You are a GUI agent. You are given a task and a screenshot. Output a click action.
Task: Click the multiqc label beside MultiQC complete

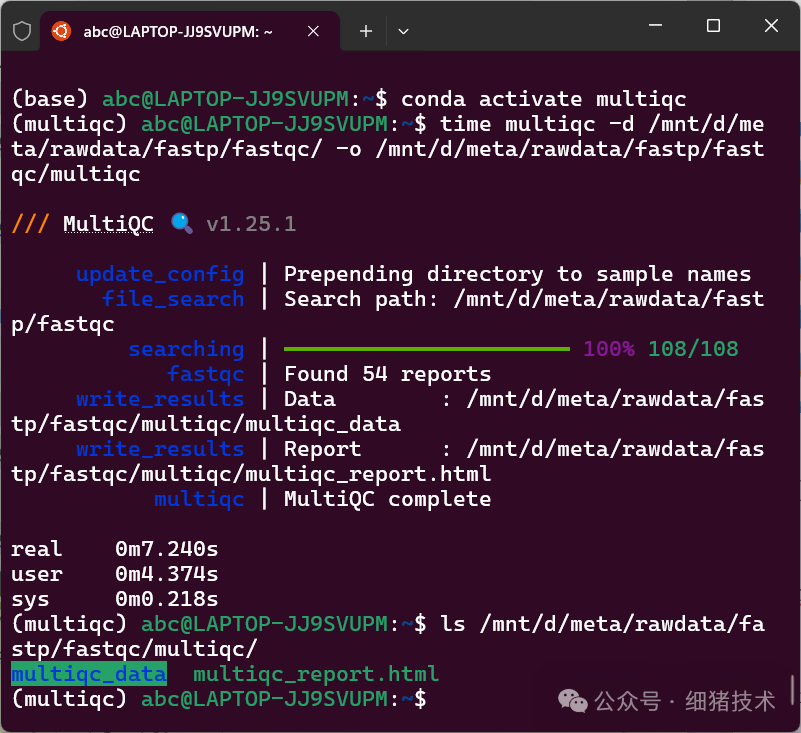click(199, 498)
